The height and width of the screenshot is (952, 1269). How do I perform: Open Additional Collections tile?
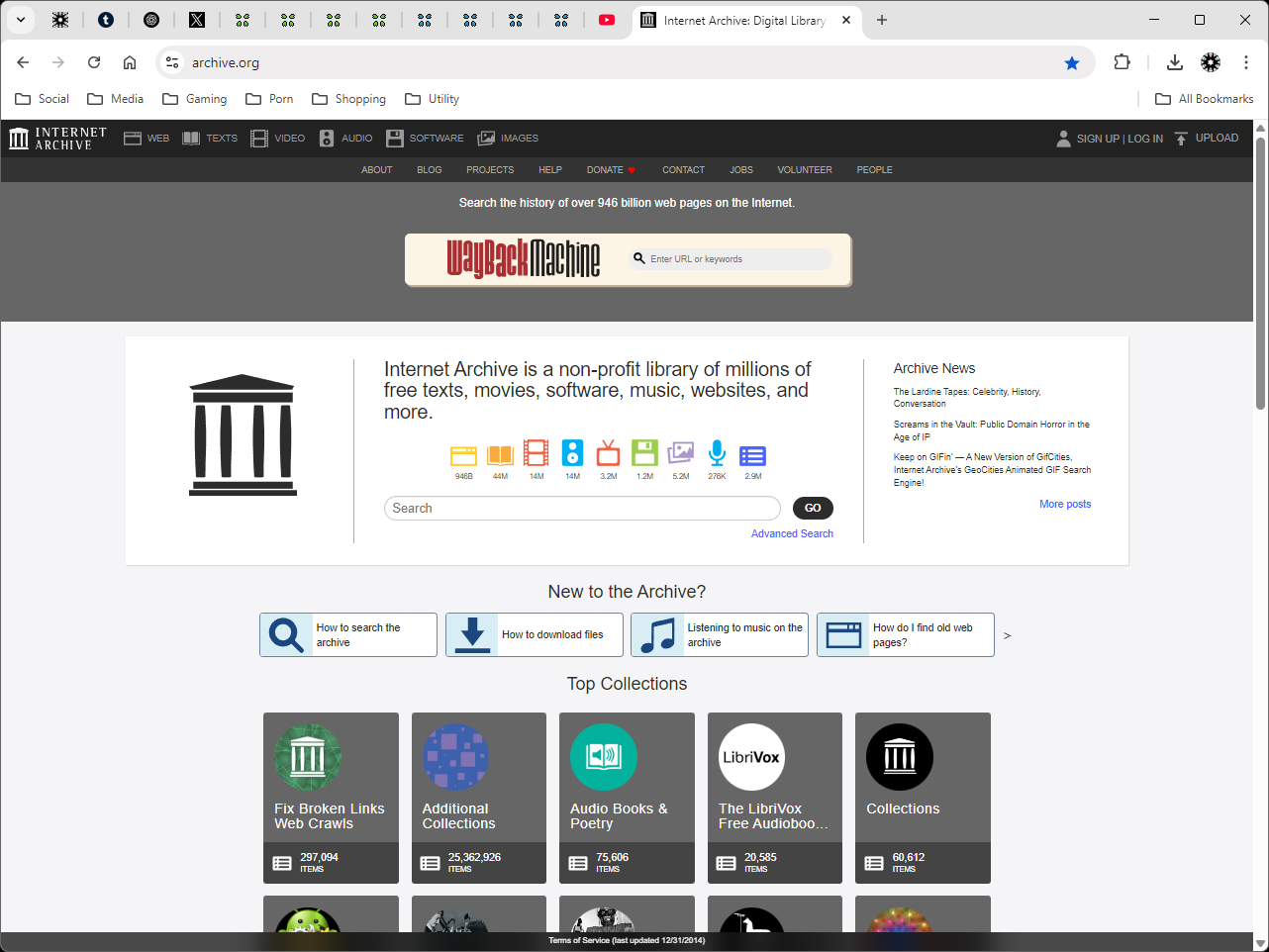tap(479, 798)
